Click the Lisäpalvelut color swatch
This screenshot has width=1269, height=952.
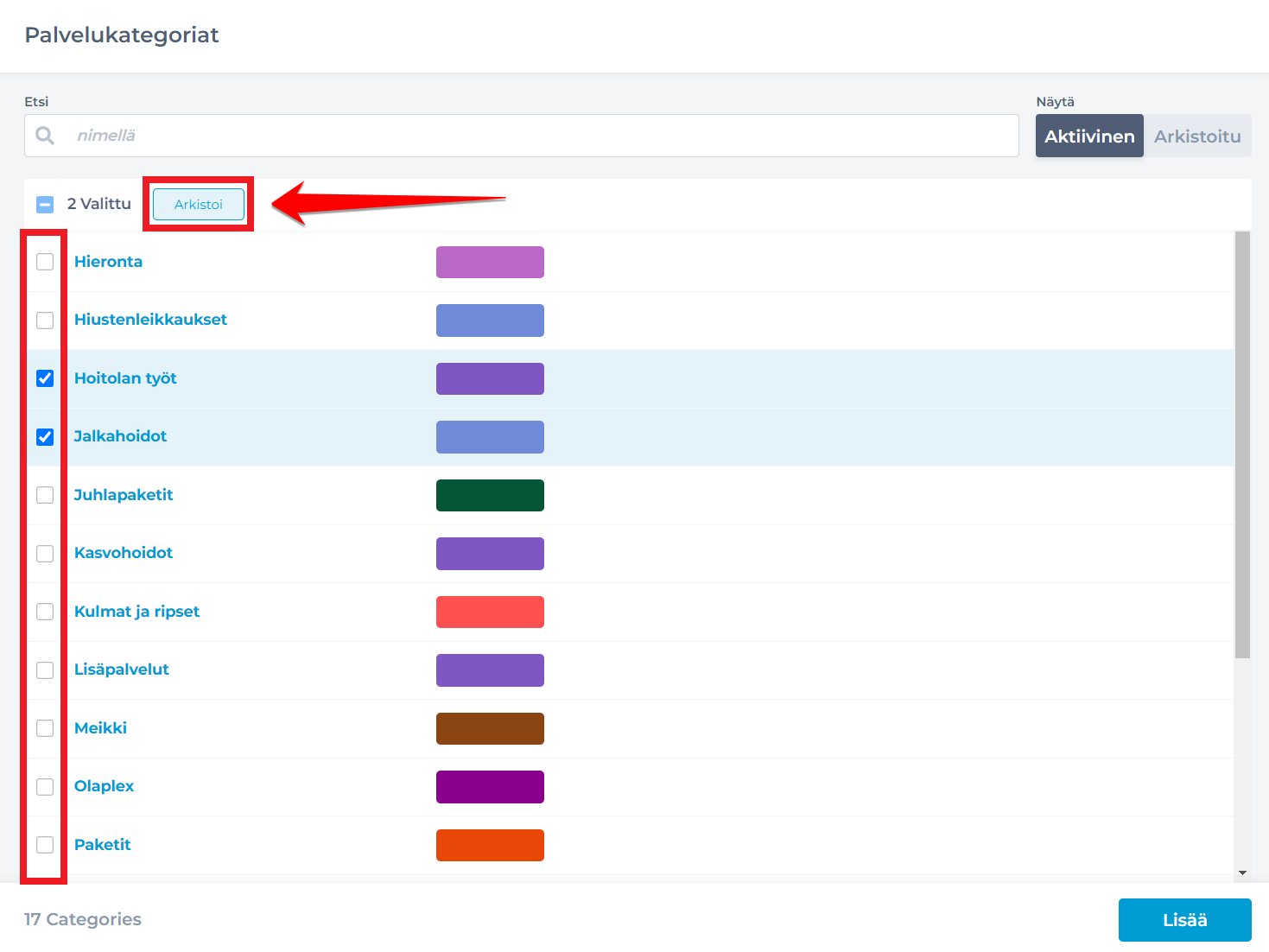490,670
